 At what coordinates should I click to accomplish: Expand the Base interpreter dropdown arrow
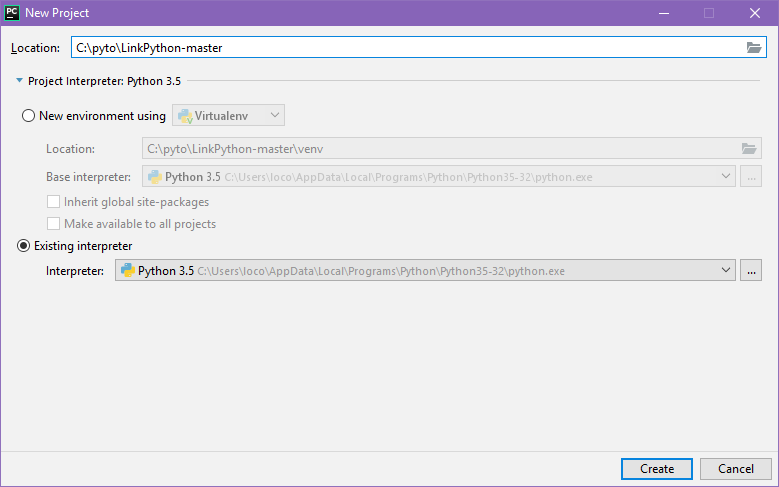[725, 176]
